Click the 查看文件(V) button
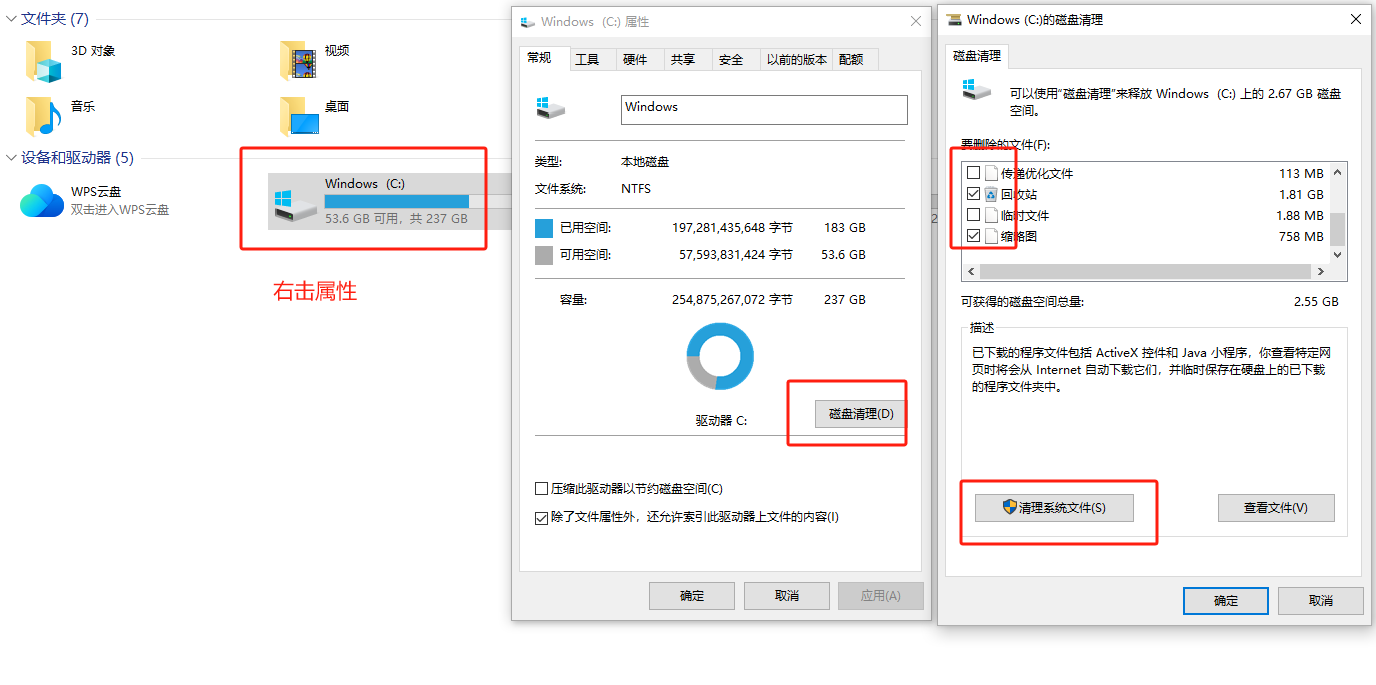This screenshot has height=685, width=1376. [1276, 508]
